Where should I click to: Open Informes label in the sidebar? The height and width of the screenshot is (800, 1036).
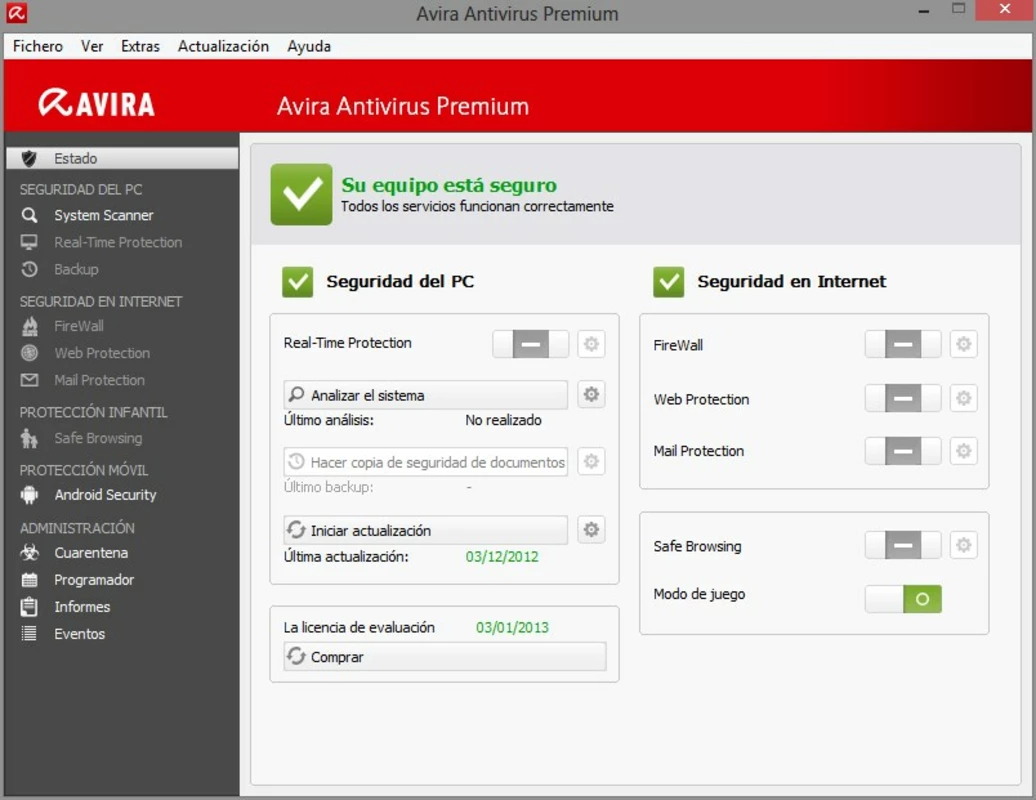(x=82, y=606)
